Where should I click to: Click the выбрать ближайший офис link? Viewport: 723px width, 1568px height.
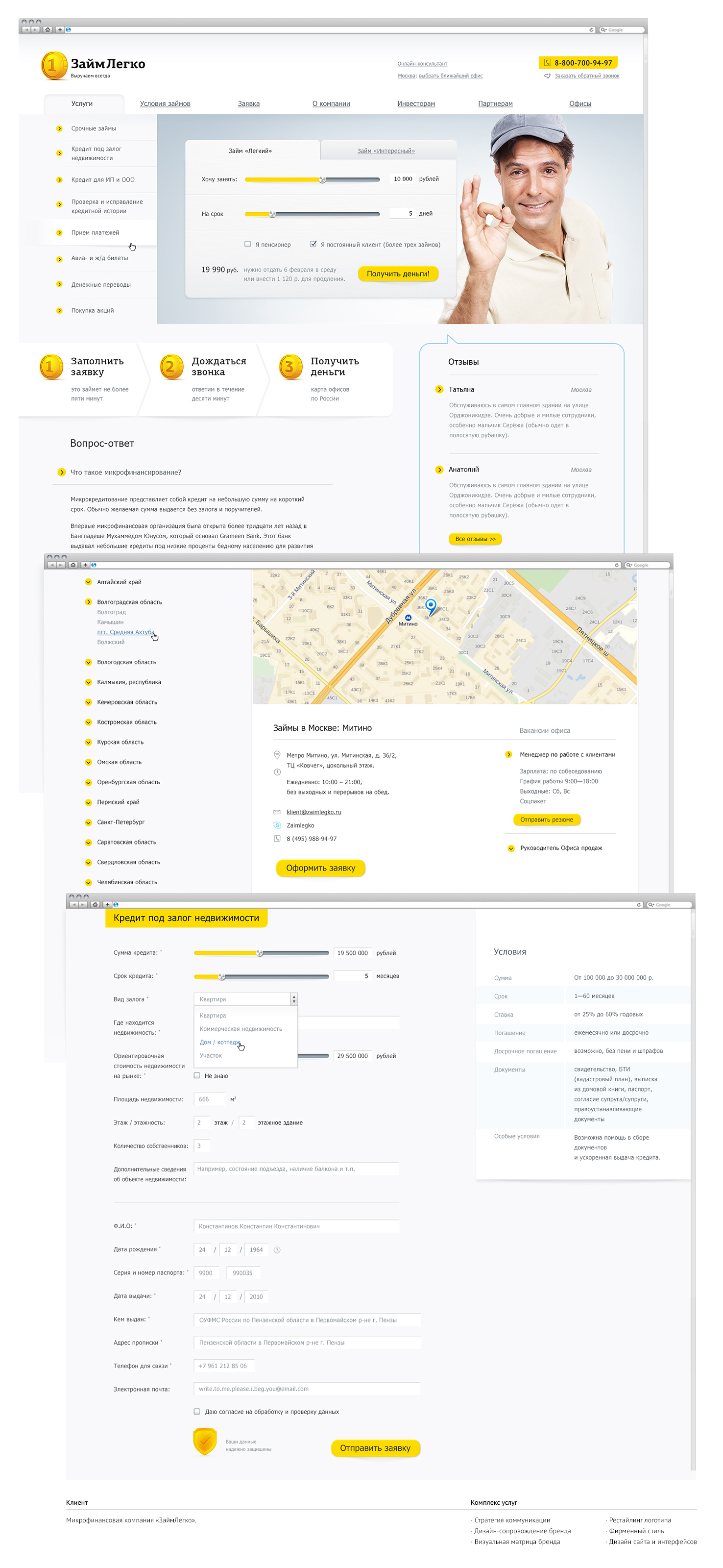tap(451, 76)
